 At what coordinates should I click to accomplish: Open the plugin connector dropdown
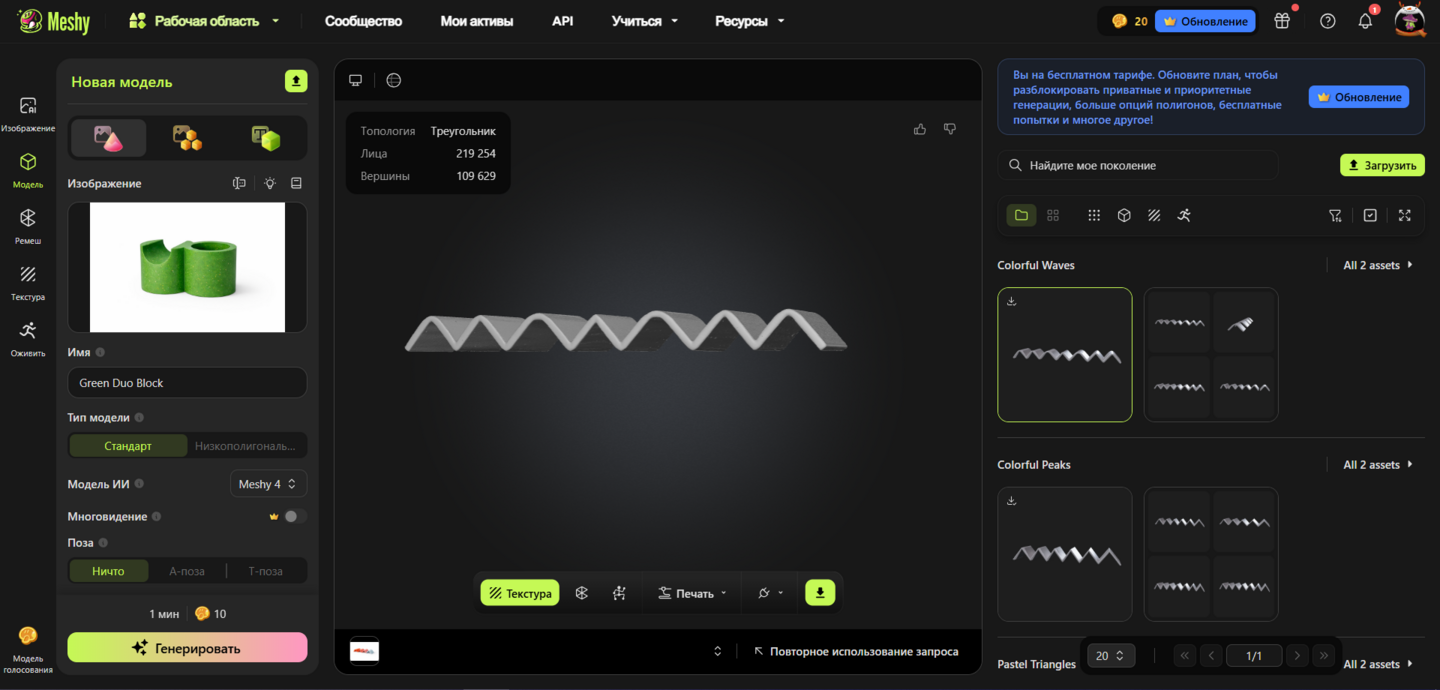(770, 593)
